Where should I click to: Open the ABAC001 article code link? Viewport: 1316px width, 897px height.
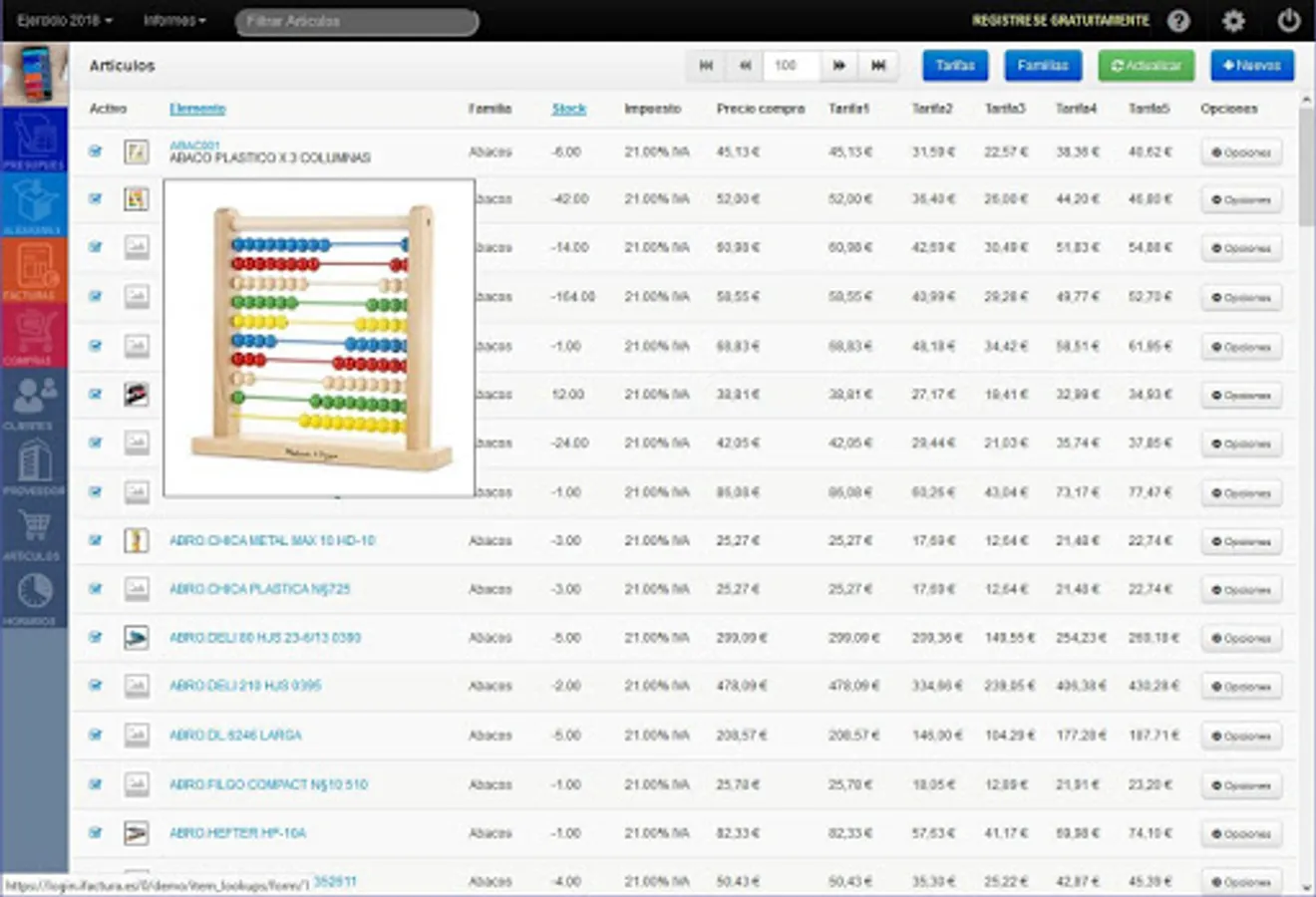pyautogui.click(x=194, y=146)
